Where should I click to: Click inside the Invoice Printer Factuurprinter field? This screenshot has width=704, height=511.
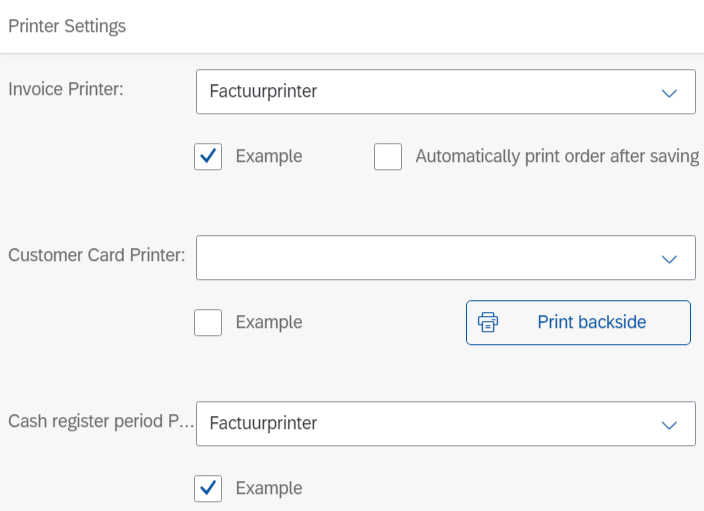[x=420, y=92]
